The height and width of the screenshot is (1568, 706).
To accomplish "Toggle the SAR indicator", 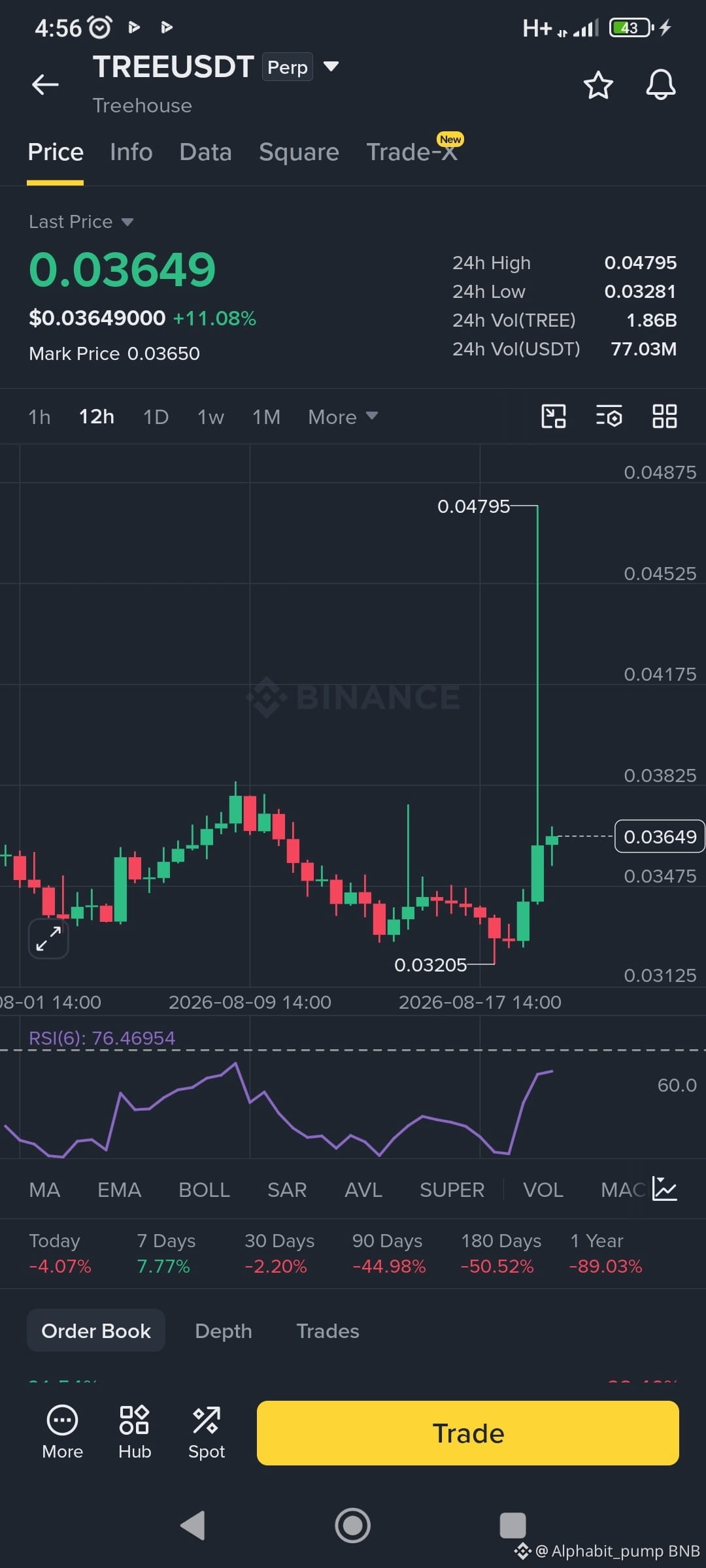I will tap(287, 1190).
